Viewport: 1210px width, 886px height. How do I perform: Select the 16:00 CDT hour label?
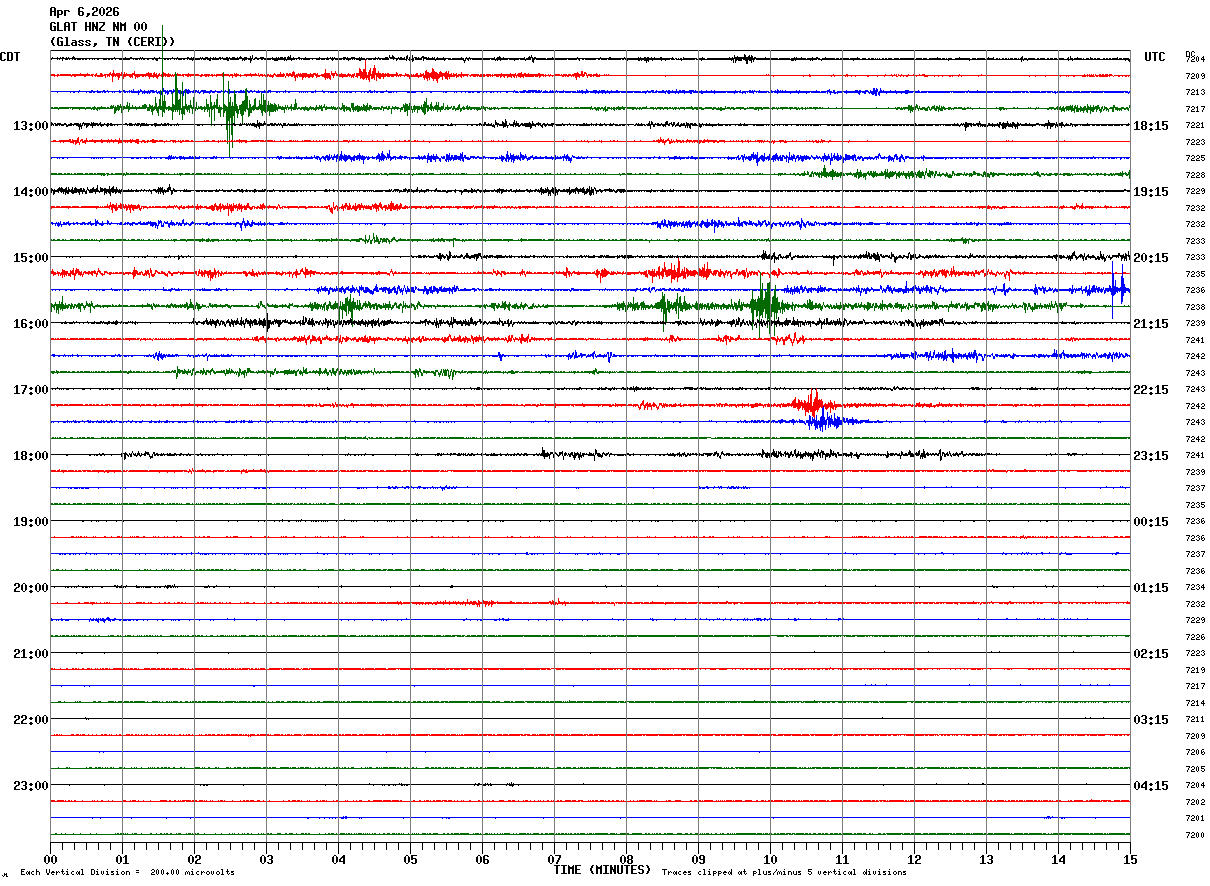(x=30, y=324)
